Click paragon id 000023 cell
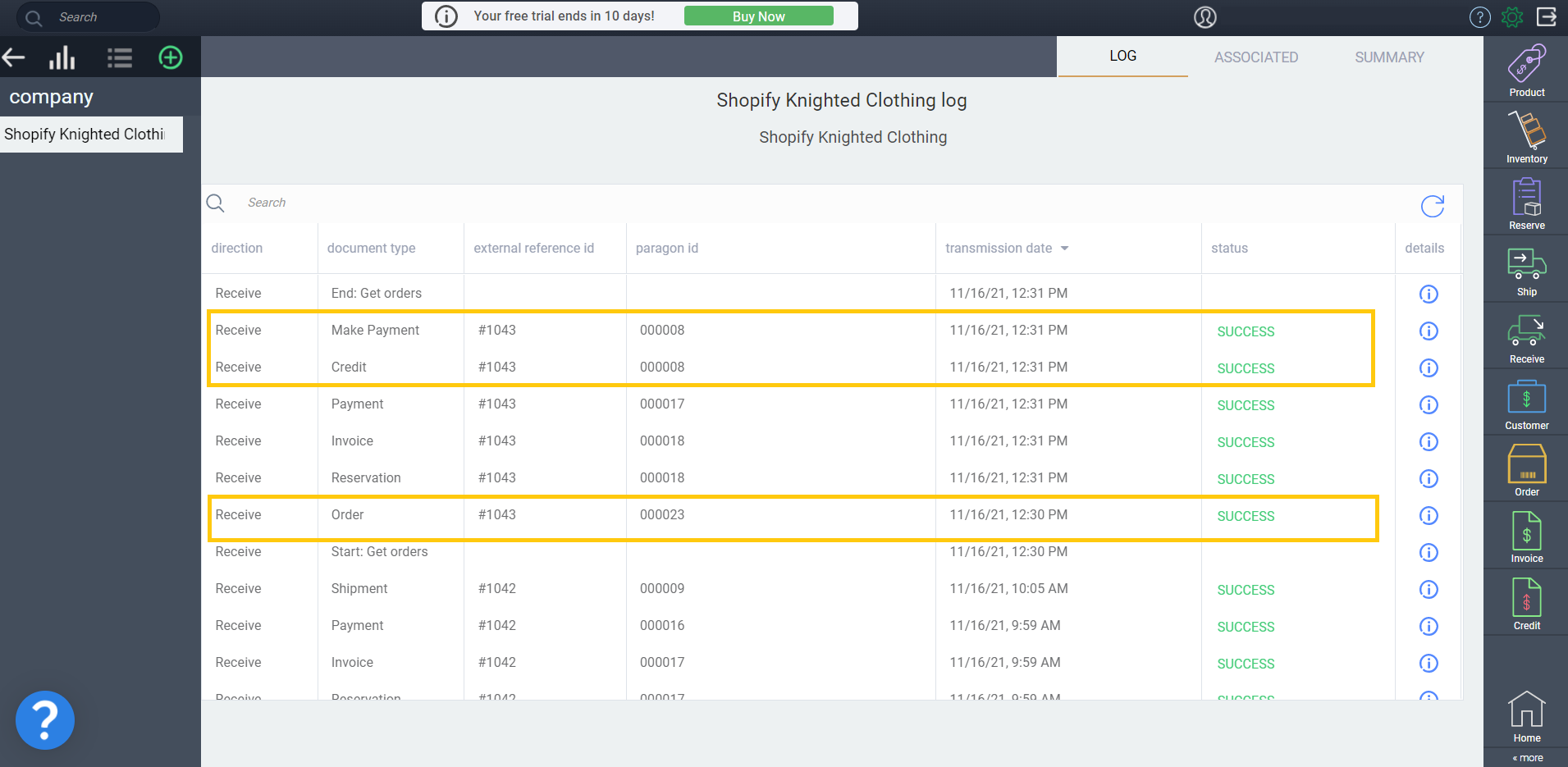This screenshot has height=767, width=1568. click(x=662, y=514)
